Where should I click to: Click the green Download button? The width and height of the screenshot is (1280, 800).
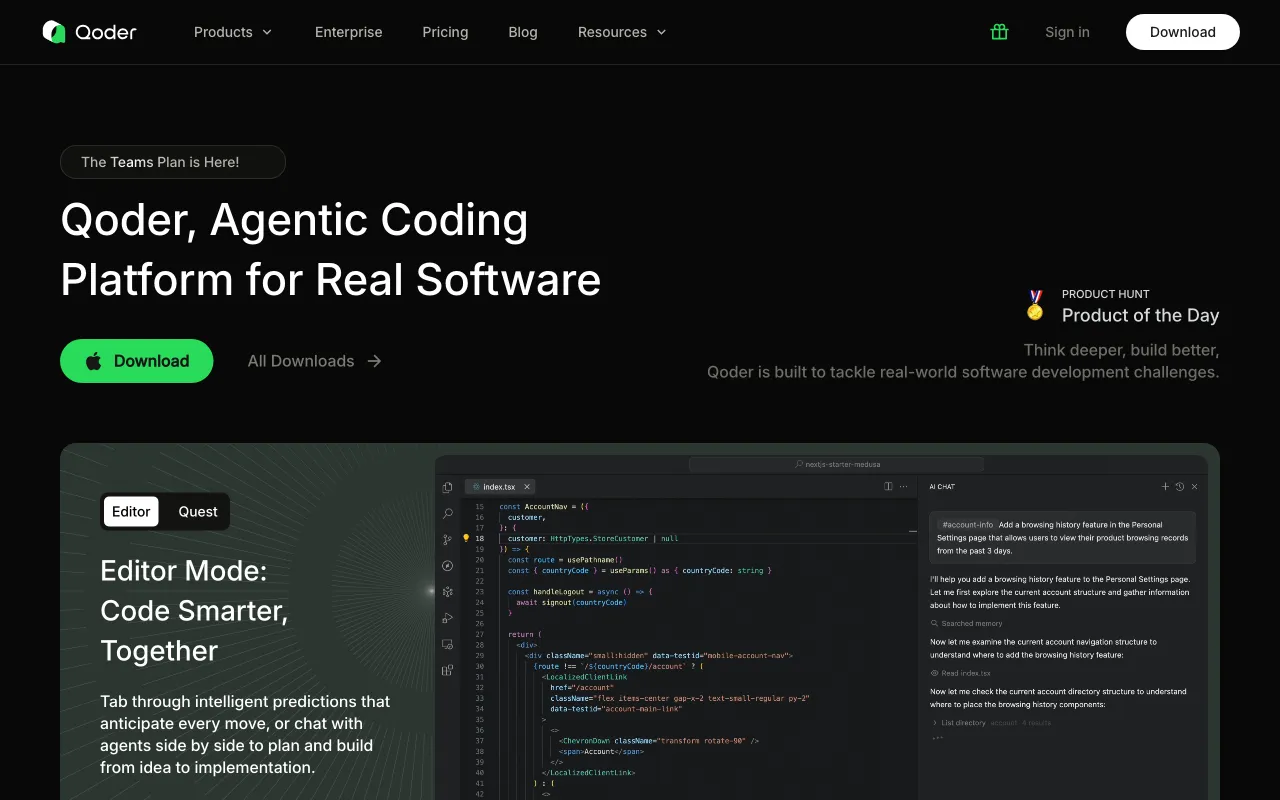[137, 361]
